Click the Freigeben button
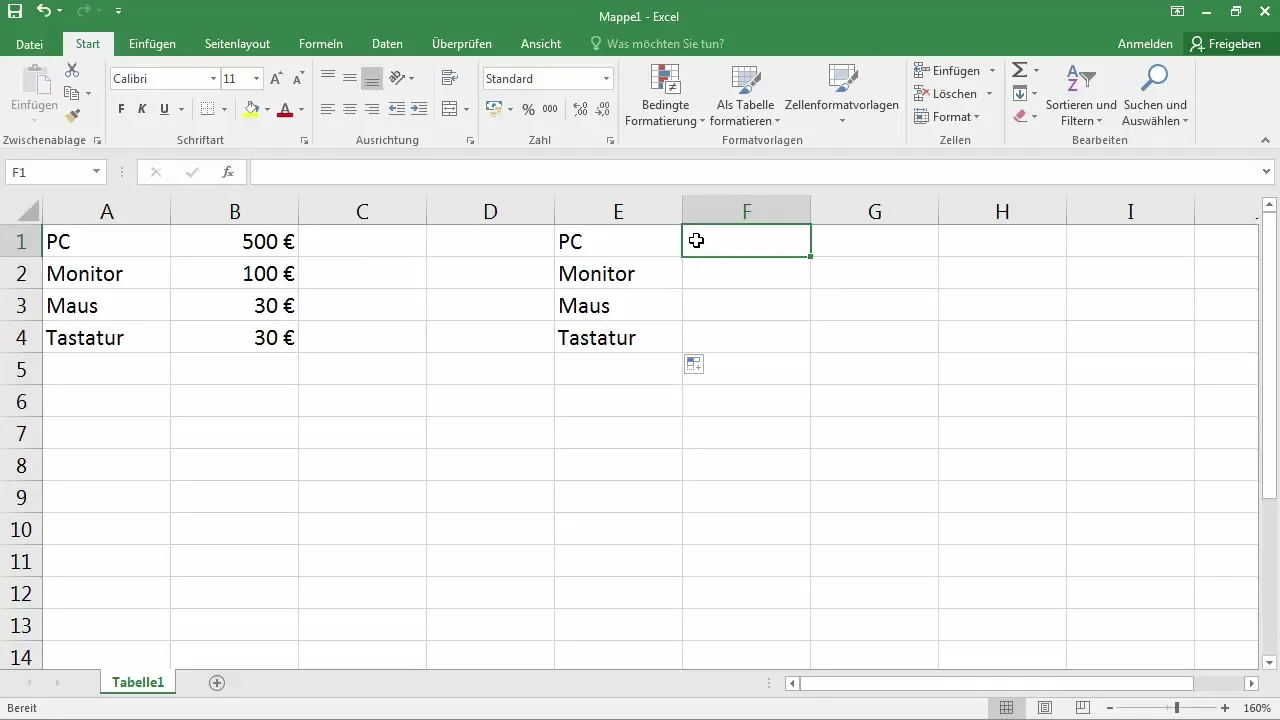1280x720 pixels. 1227,44
